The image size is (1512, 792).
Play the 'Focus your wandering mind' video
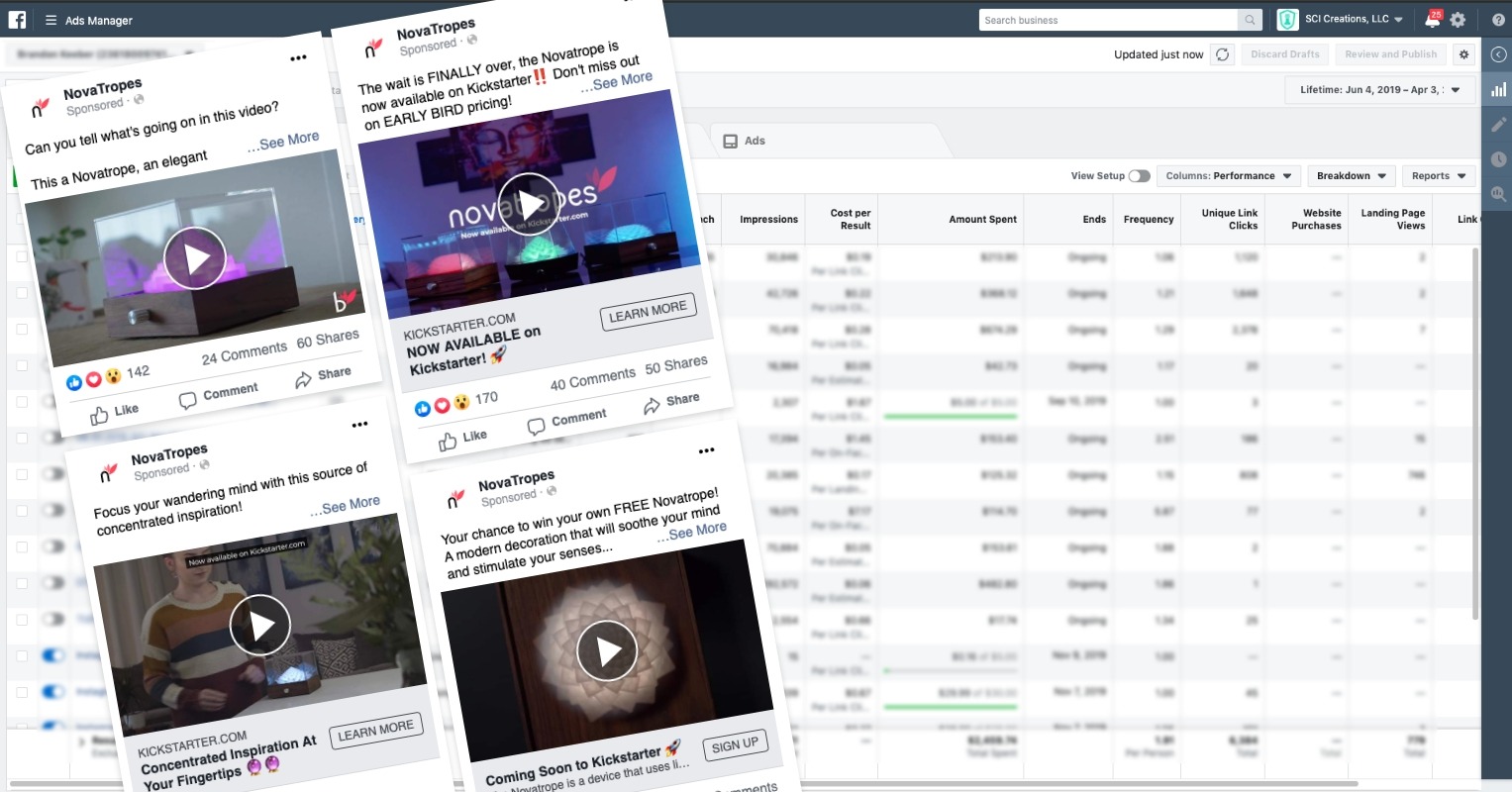pyautogui.click(x=259, y=626)
